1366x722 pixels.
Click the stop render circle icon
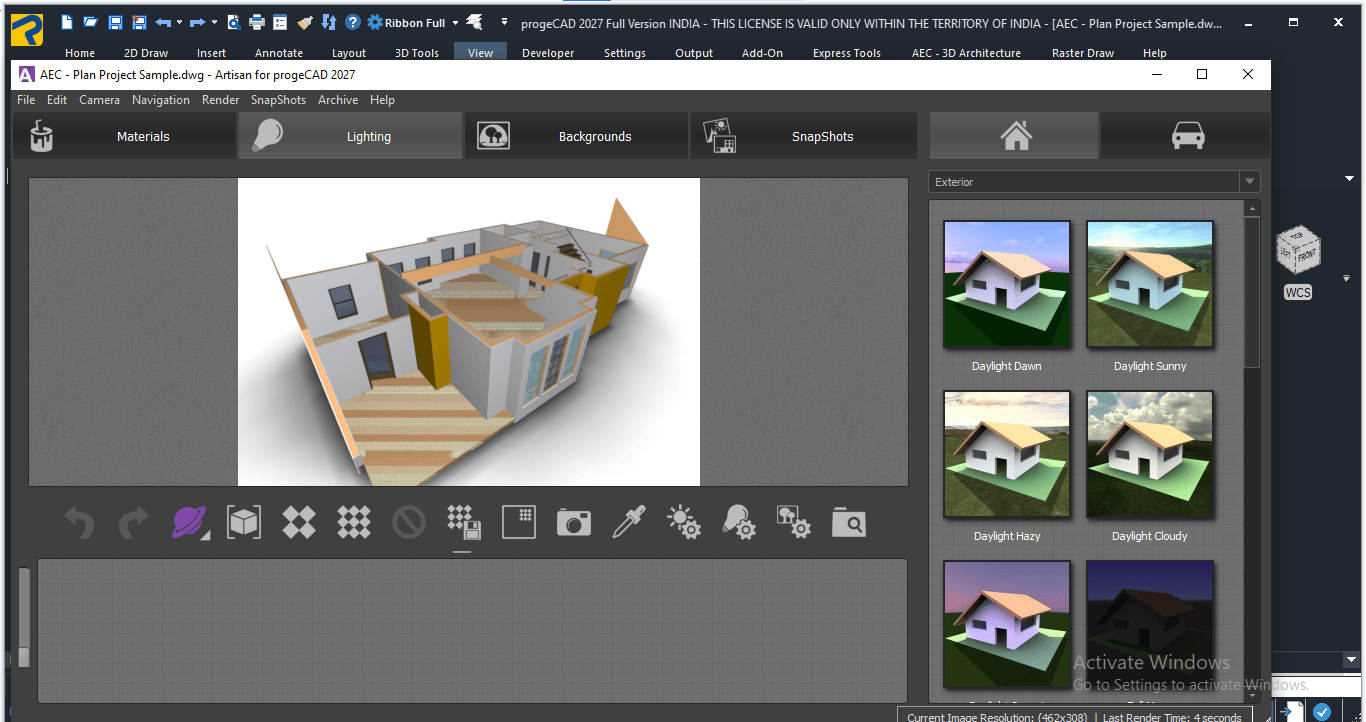point(409,522)
